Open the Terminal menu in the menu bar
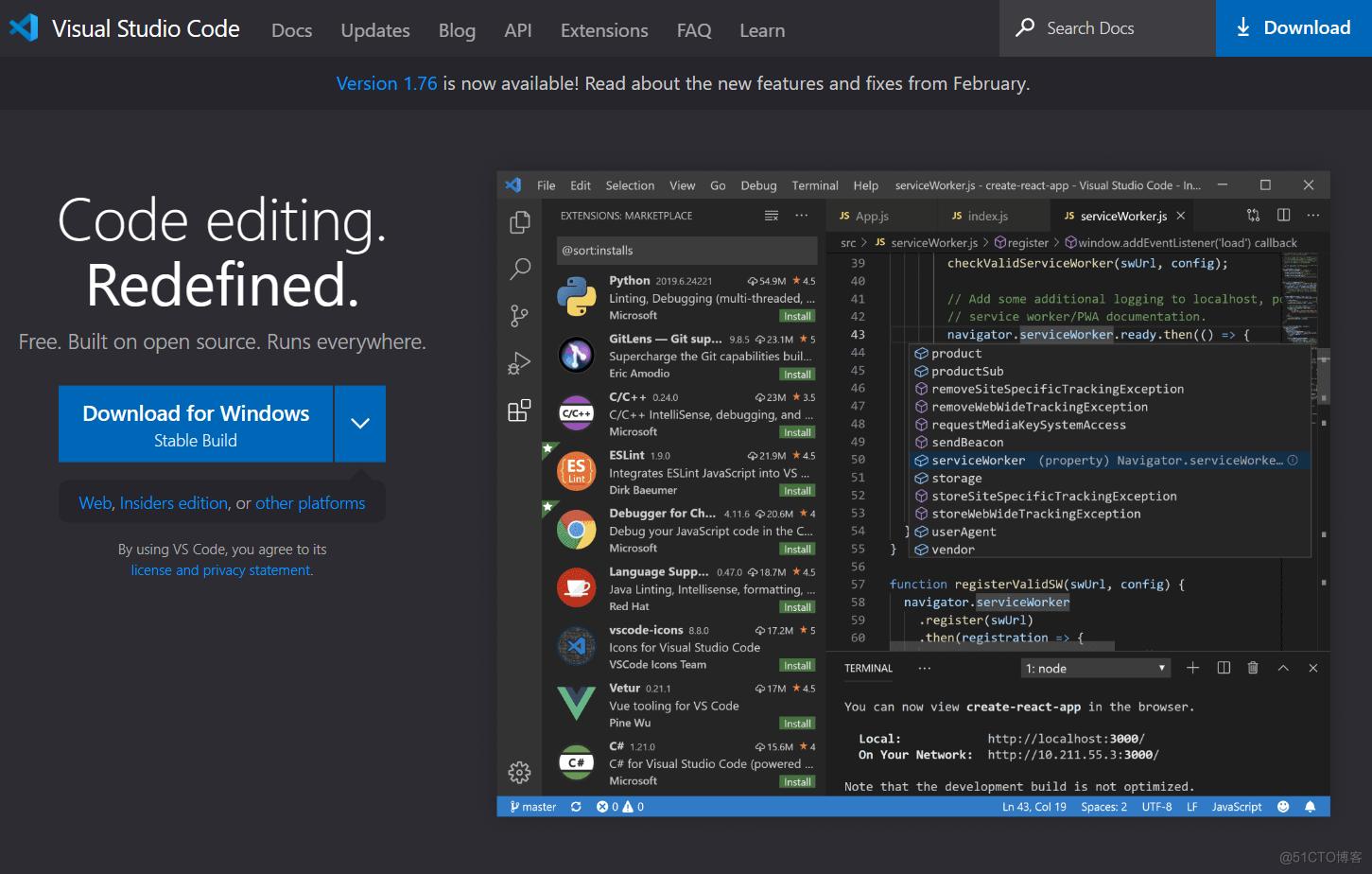Screen dimensions: 1372x874 pyautogui.click(x=814, y=185)
